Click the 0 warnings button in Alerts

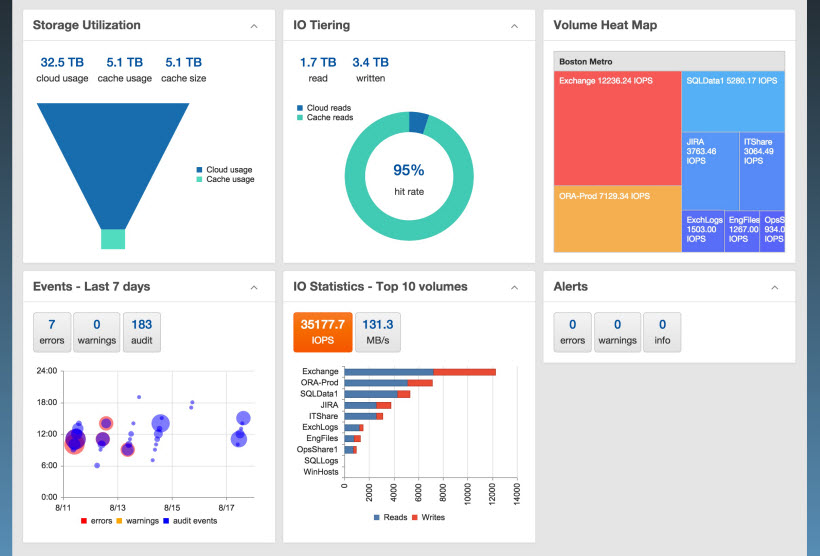617,332
